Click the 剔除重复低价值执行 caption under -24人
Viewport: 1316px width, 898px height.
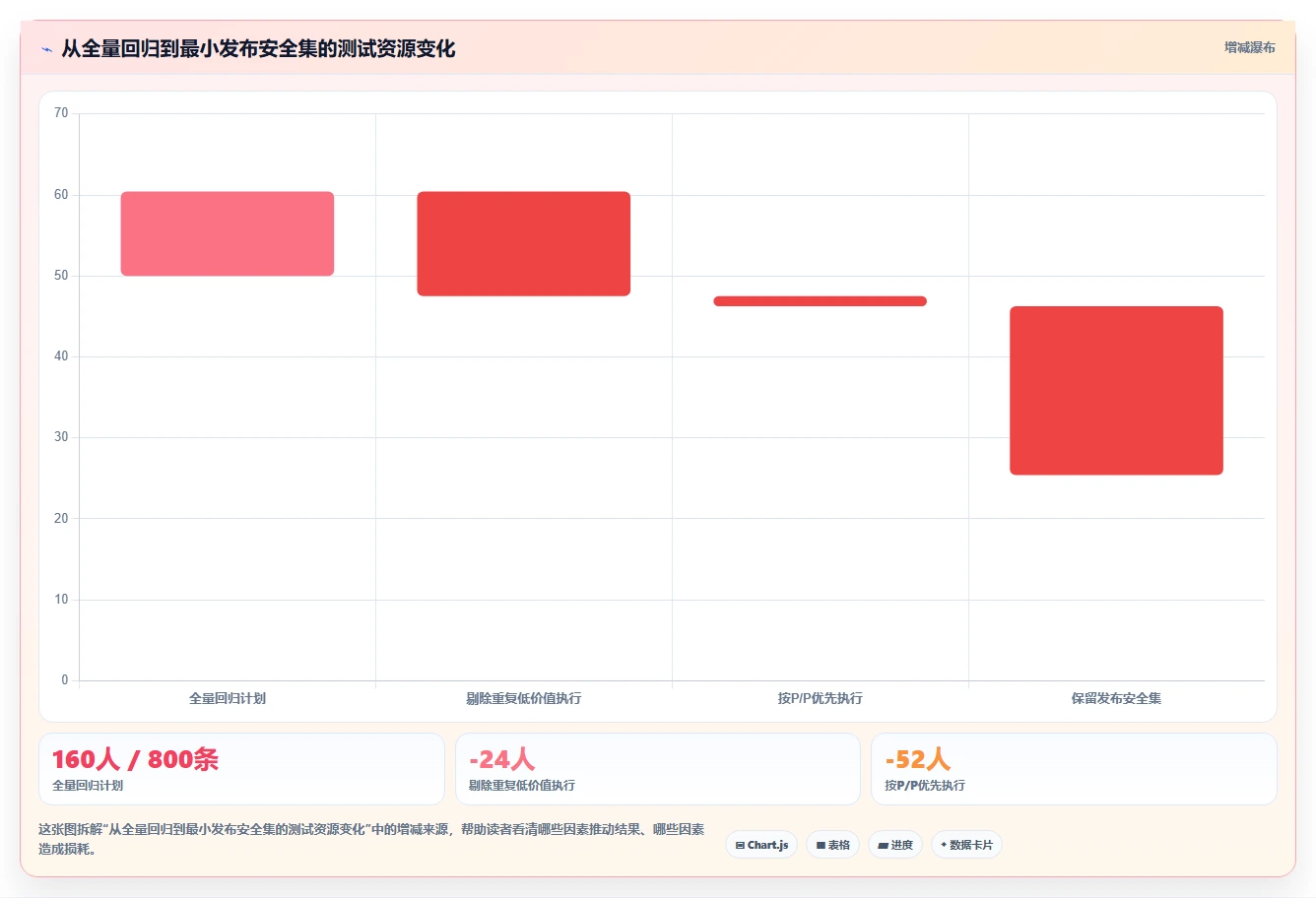coord(522,786)
